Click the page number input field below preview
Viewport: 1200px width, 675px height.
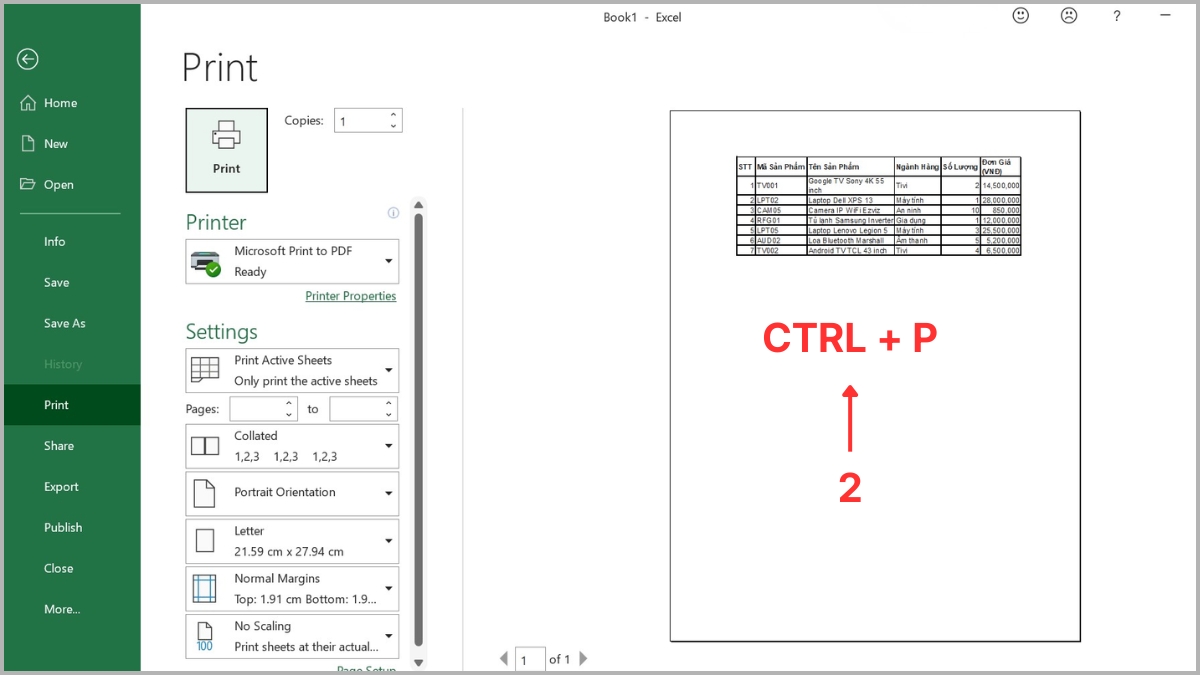tap(530, 658)
